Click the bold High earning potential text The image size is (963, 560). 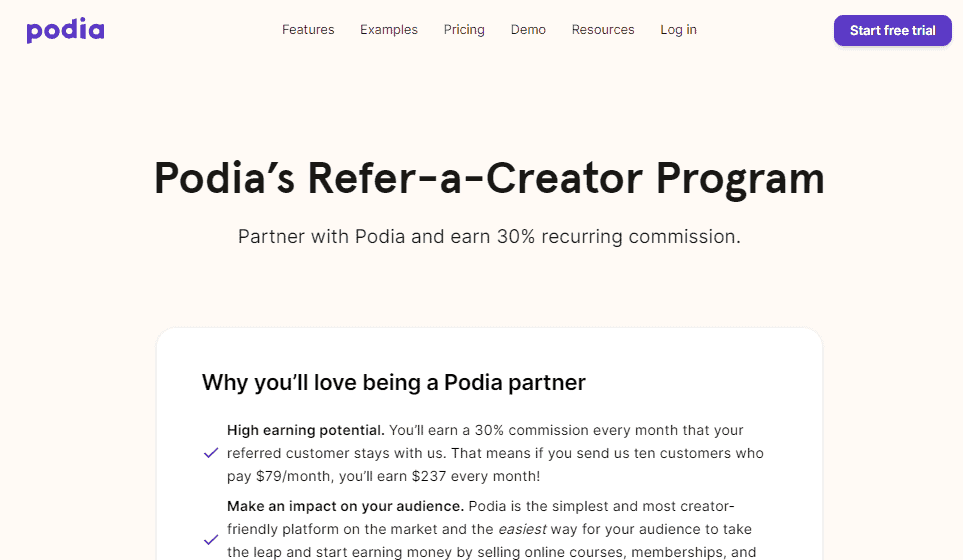pyautogui.click(x=305, y=430)
